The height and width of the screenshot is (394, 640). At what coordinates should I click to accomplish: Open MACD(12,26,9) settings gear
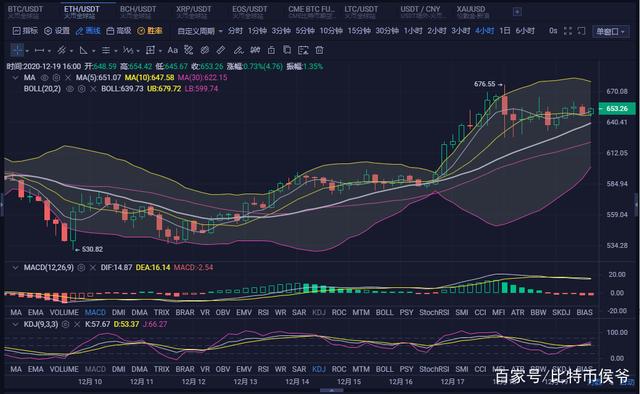coord(81,267)
